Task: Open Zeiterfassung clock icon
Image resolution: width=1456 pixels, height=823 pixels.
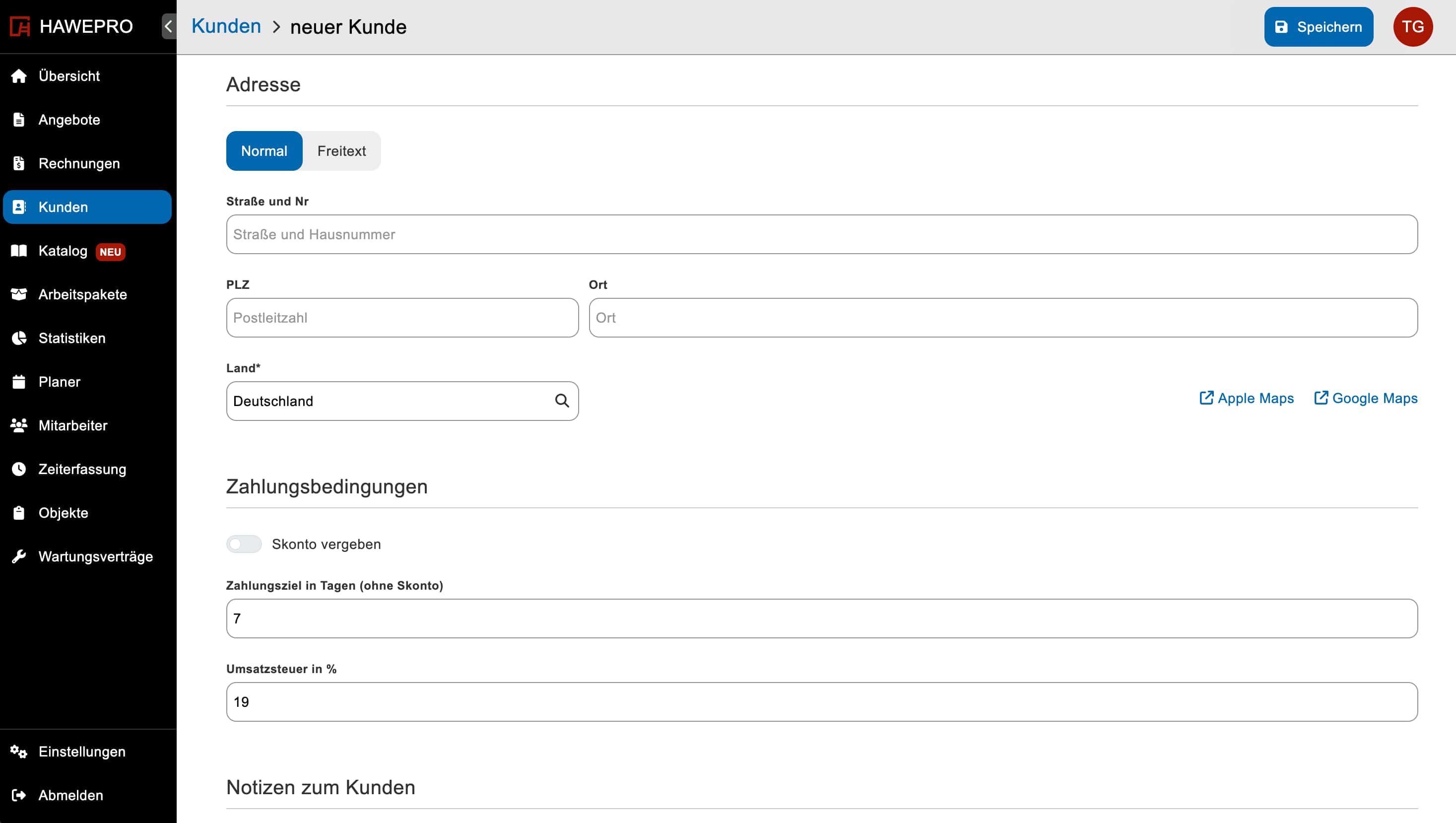Action: tap(19, 469)
